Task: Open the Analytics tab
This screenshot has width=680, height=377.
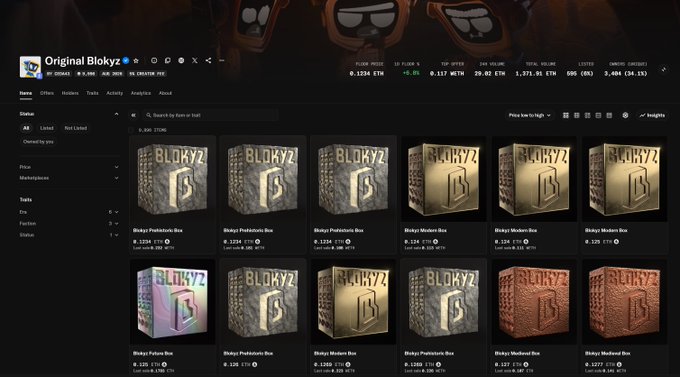Action: point(141,93)
